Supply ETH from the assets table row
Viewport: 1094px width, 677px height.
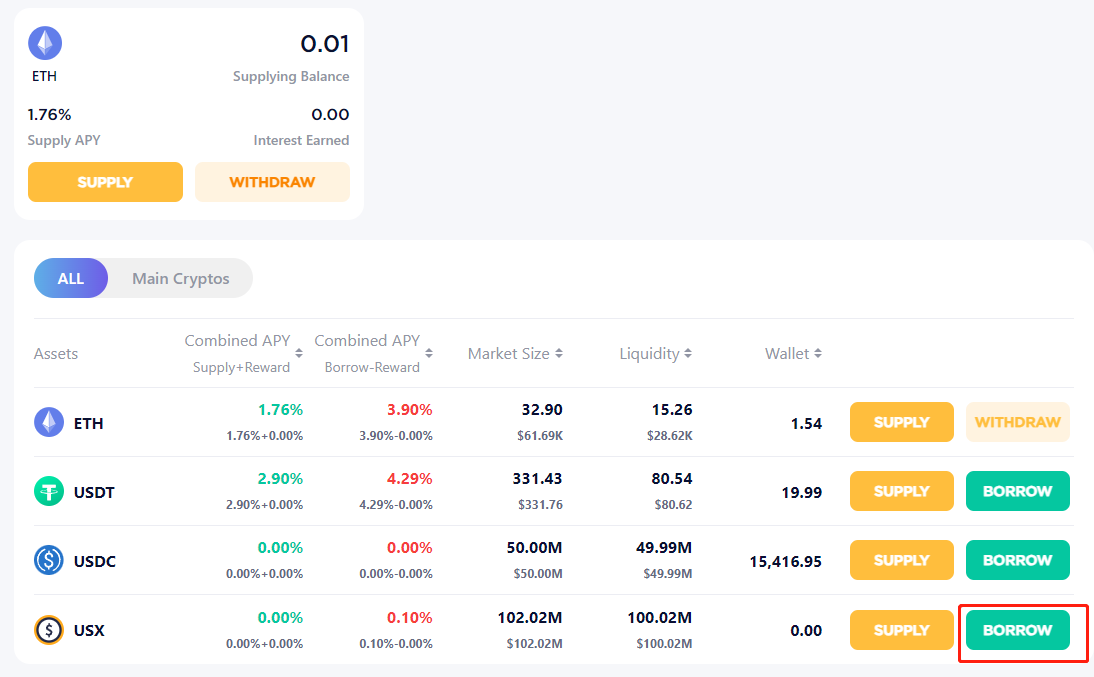tap(902, 422)
